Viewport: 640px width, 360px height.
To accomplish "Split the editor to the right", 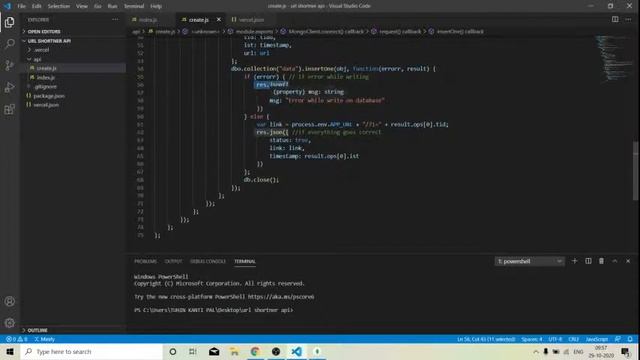I will [615, 20].
